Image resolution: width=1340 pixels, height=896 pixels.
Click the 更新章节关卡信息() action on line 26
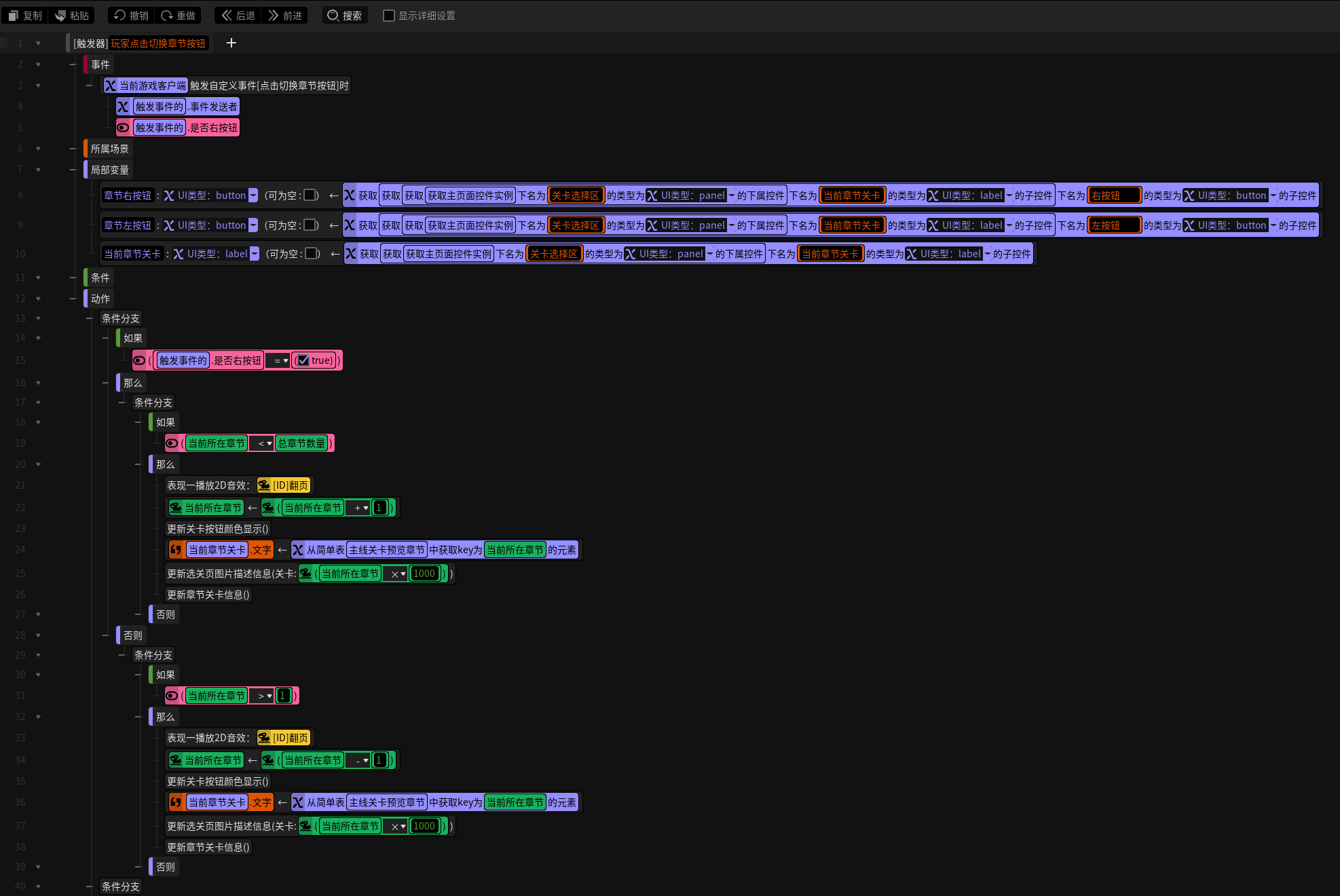point(208,595)
